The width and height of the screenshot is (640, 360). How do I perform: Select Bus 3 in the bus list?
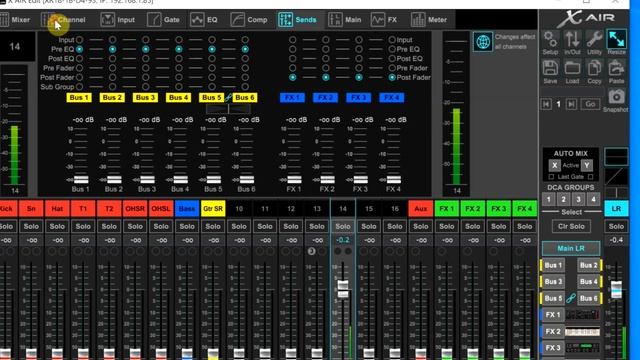click(553, 282)
